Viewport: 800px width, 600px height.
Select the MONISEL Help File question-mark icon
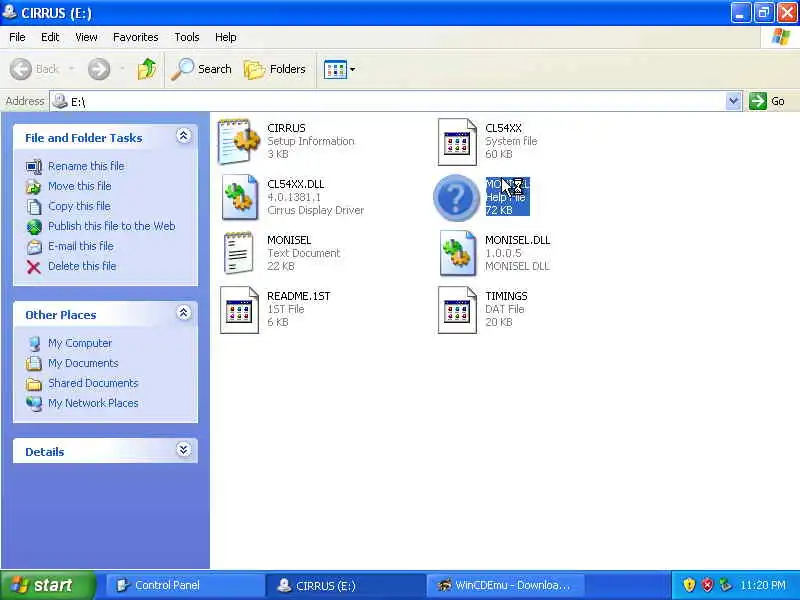tap(457, 197)
